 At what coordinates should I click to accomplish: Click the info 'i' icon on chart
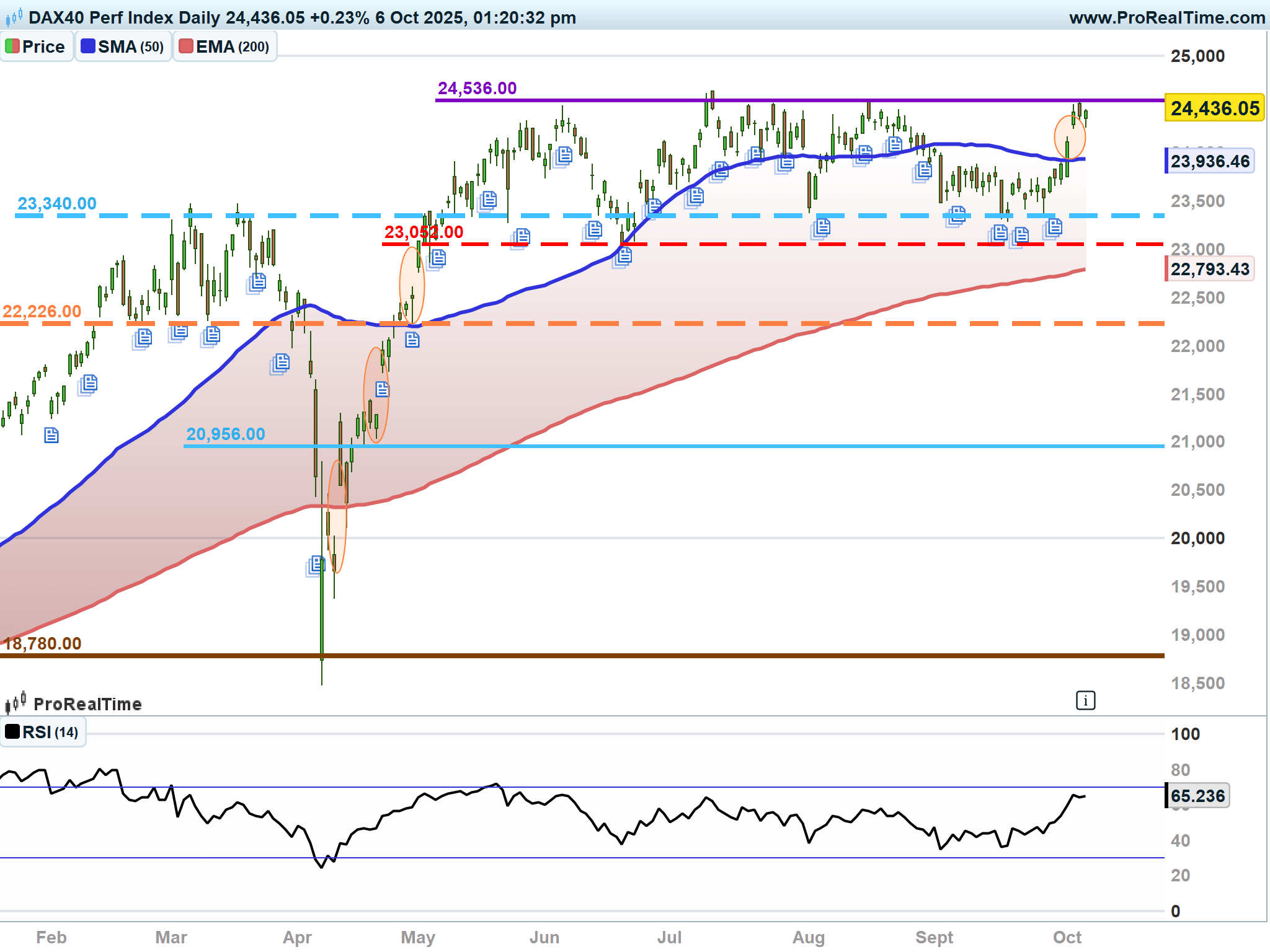[1085, 701]
